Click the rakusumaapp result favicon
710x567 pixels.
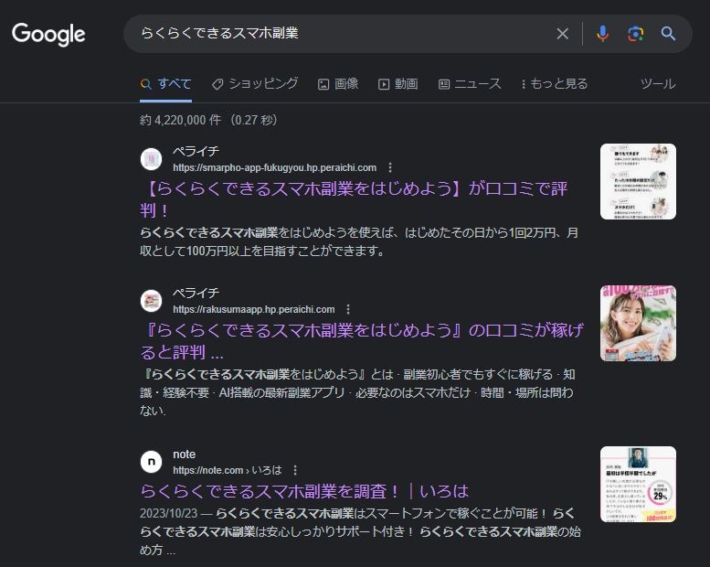(151, 301)
